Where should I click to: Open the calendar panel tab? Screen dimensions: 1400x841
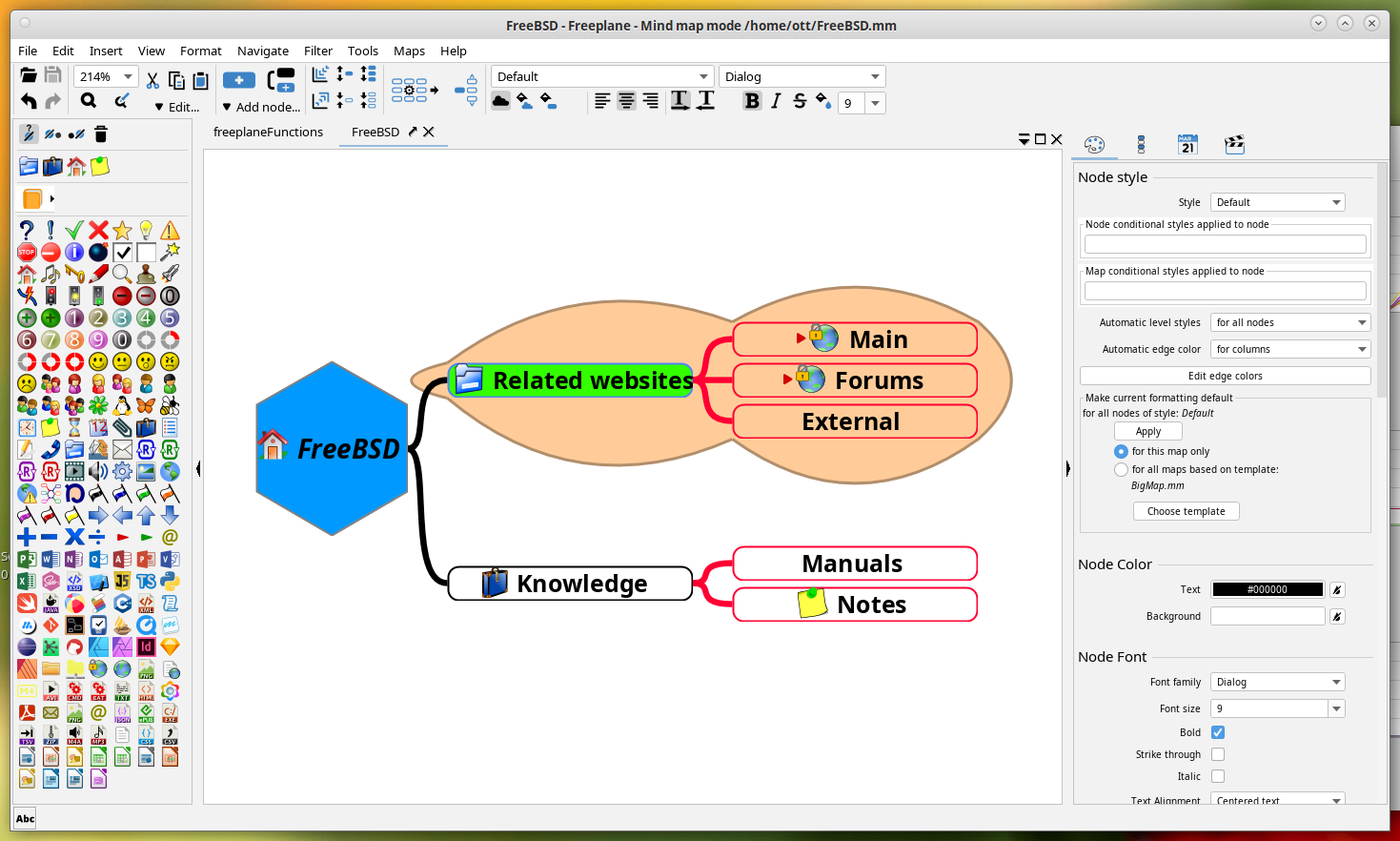pyautogui.click(x=1187, y=144)
